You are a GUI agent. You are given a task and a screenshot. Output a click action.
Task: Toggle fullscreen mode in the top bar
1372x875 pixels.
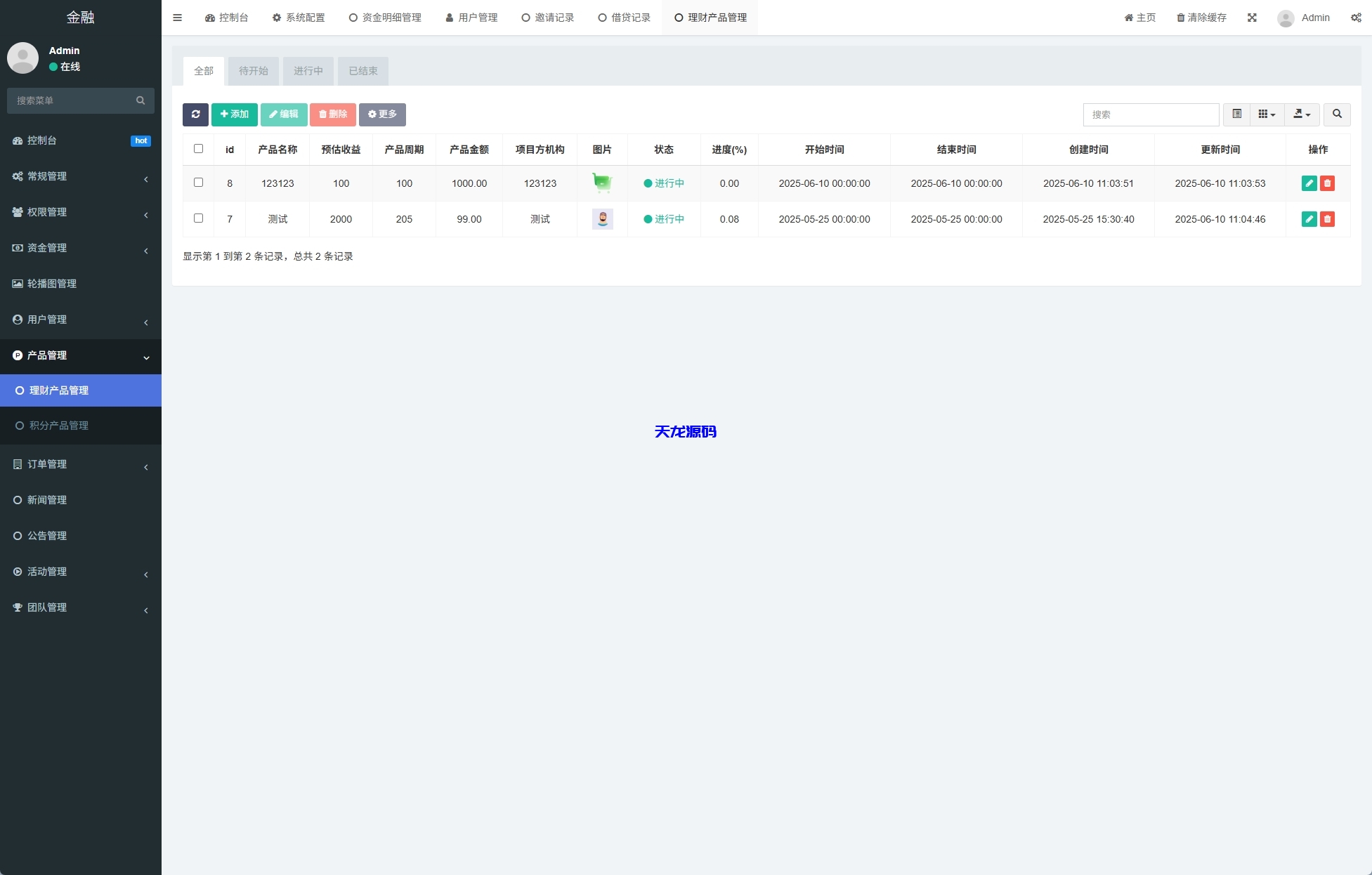click(1252, 18)
